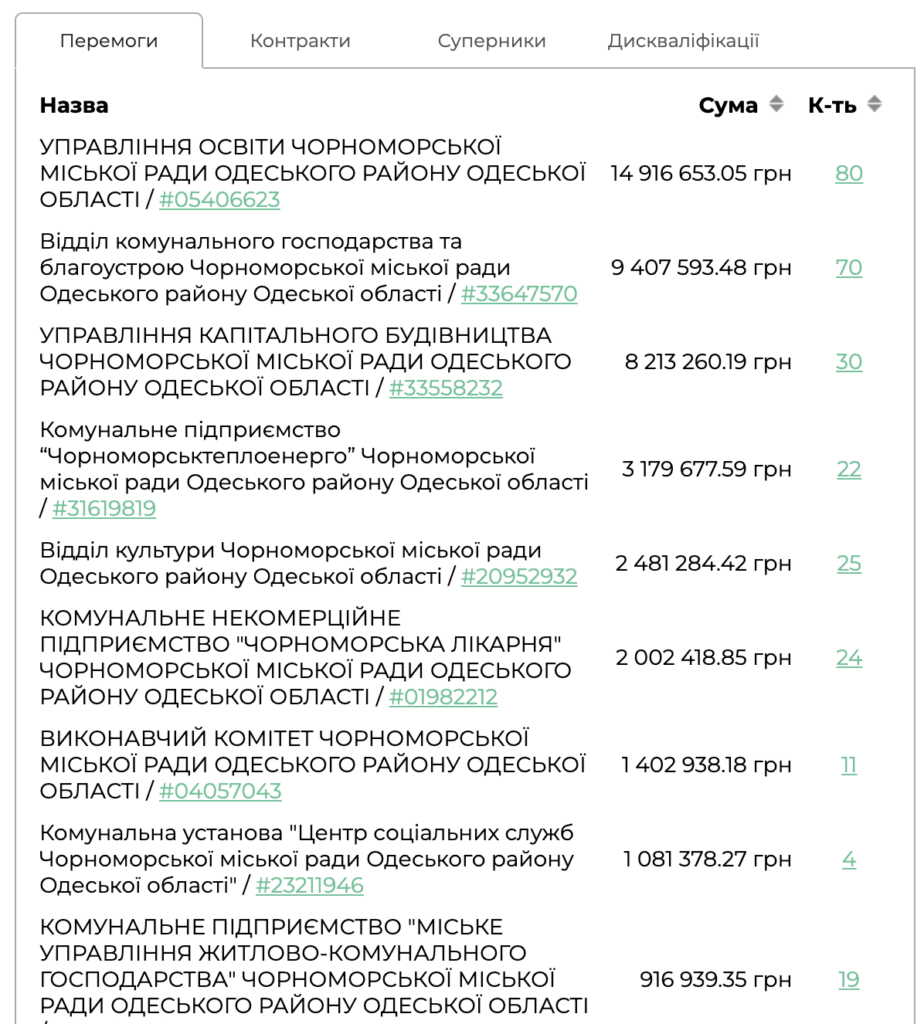Open executive committee link #04057043

coord(220,792)
